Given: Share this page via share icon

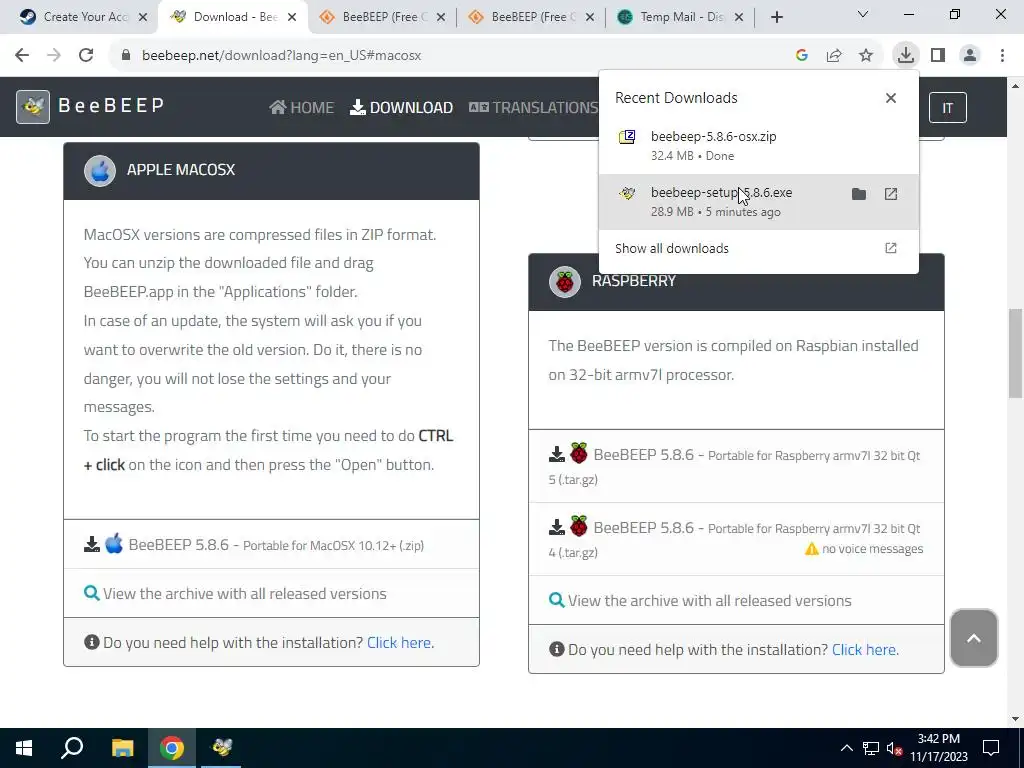Looking at the screenshot, I should pyautogui.click(x=834, y=56).
